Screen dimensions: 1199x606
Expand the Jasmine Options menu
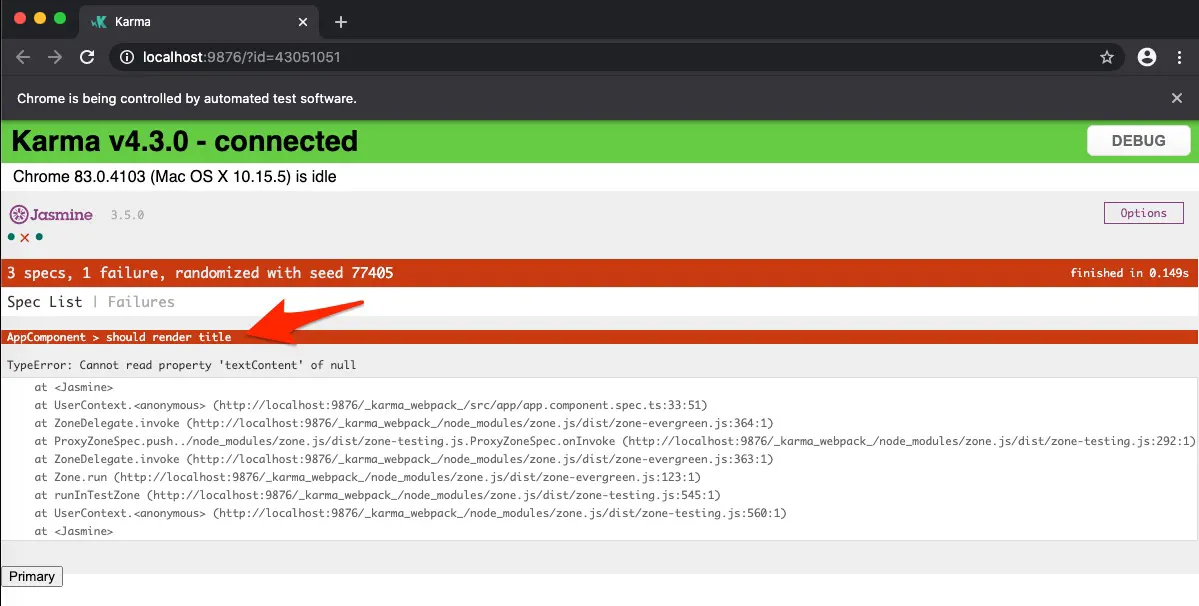click(x=1143, y=213)
